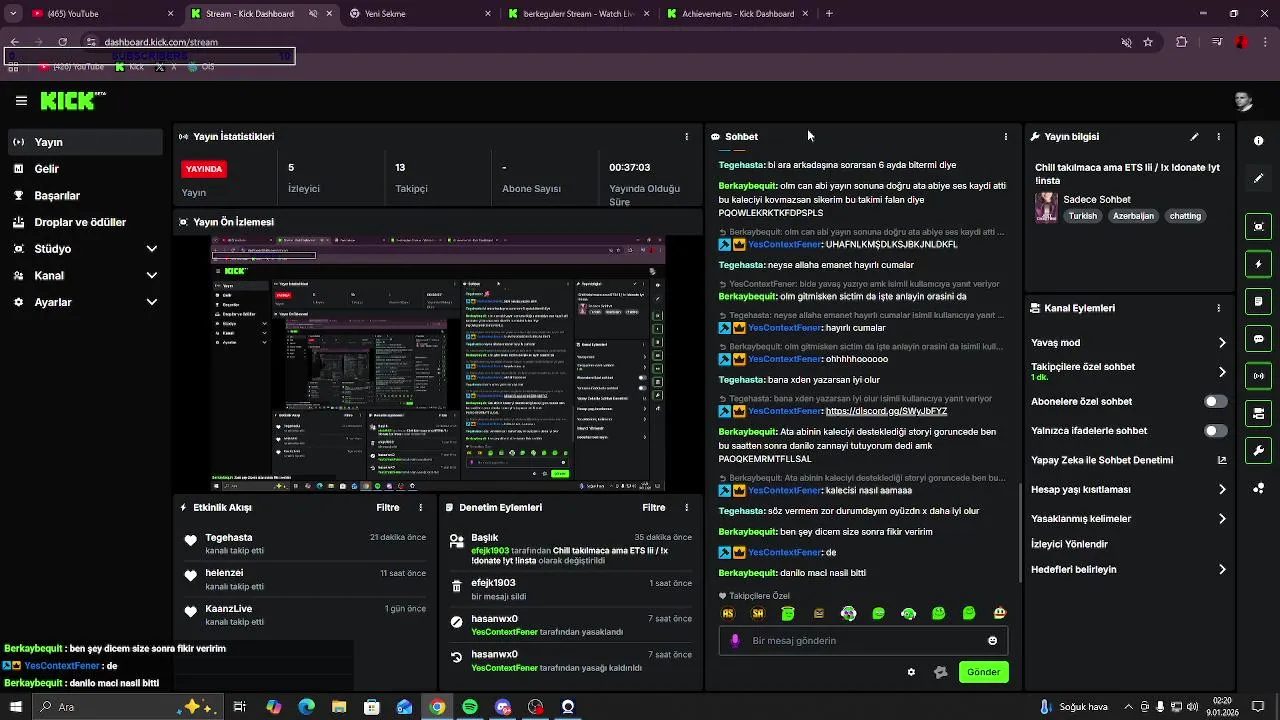
Task: Click hasanwx0 yasaklandı entry in Denetim Eylemleri
Action: [x=572, y=625]
